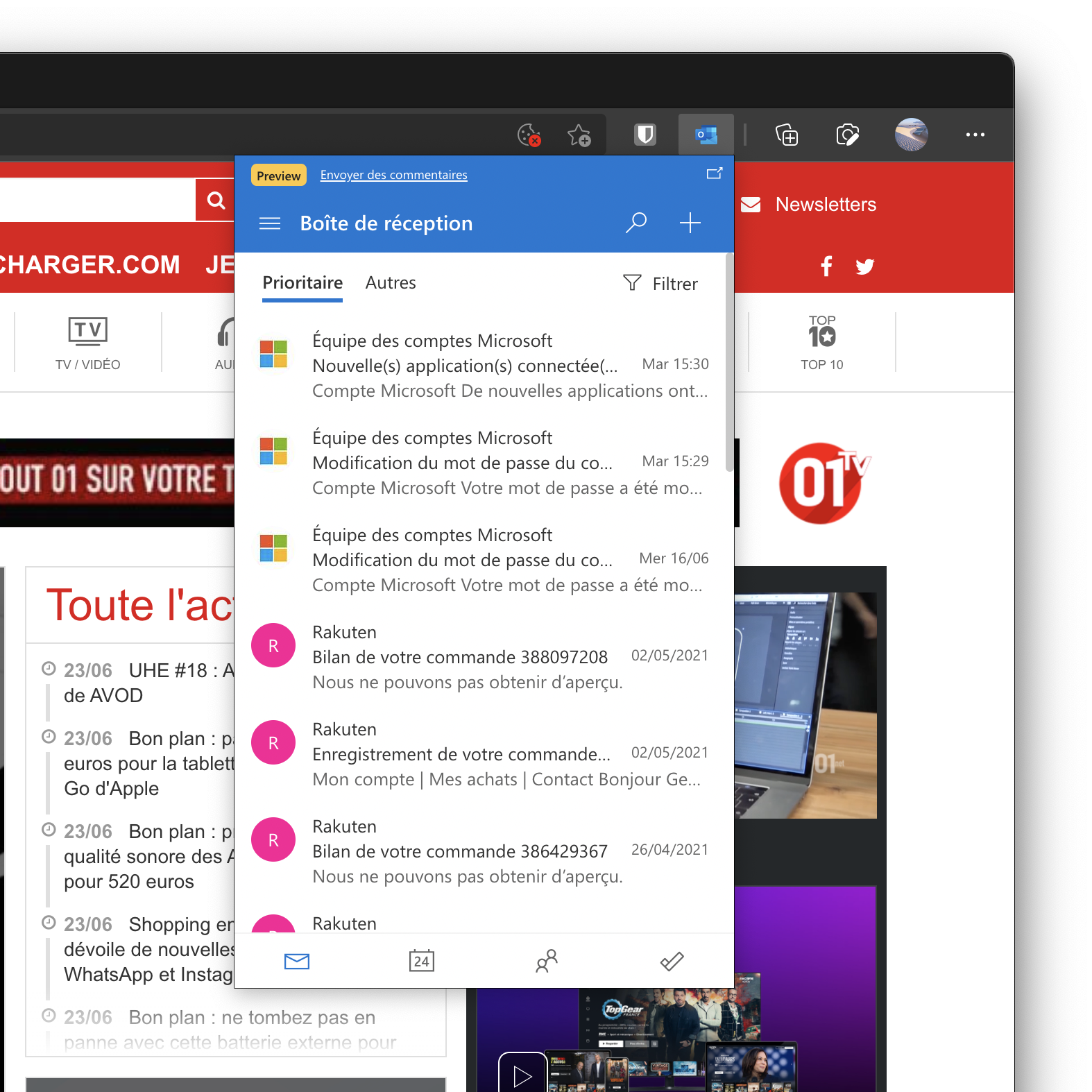Add page to favorites with star icon
Image resolution: width=1092 pixels, height=1092 pixels.
579,135
